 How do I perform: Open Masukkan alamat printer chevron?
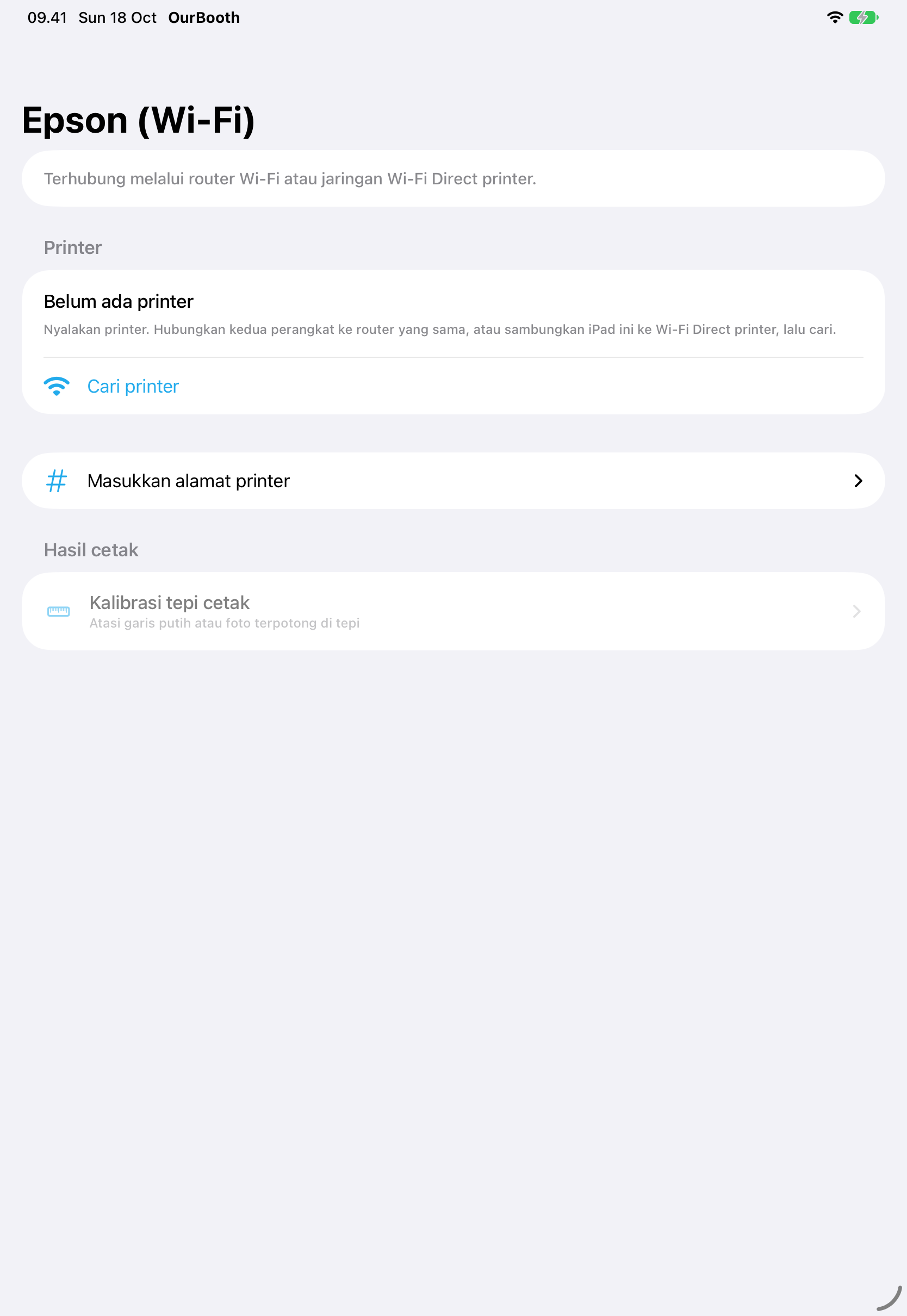[x=858, y=481]
